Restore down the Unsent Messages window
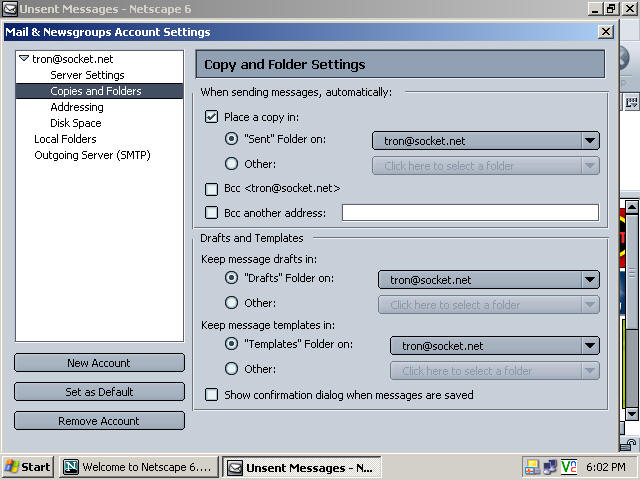 pyautogui.click(x=611, y=9)
